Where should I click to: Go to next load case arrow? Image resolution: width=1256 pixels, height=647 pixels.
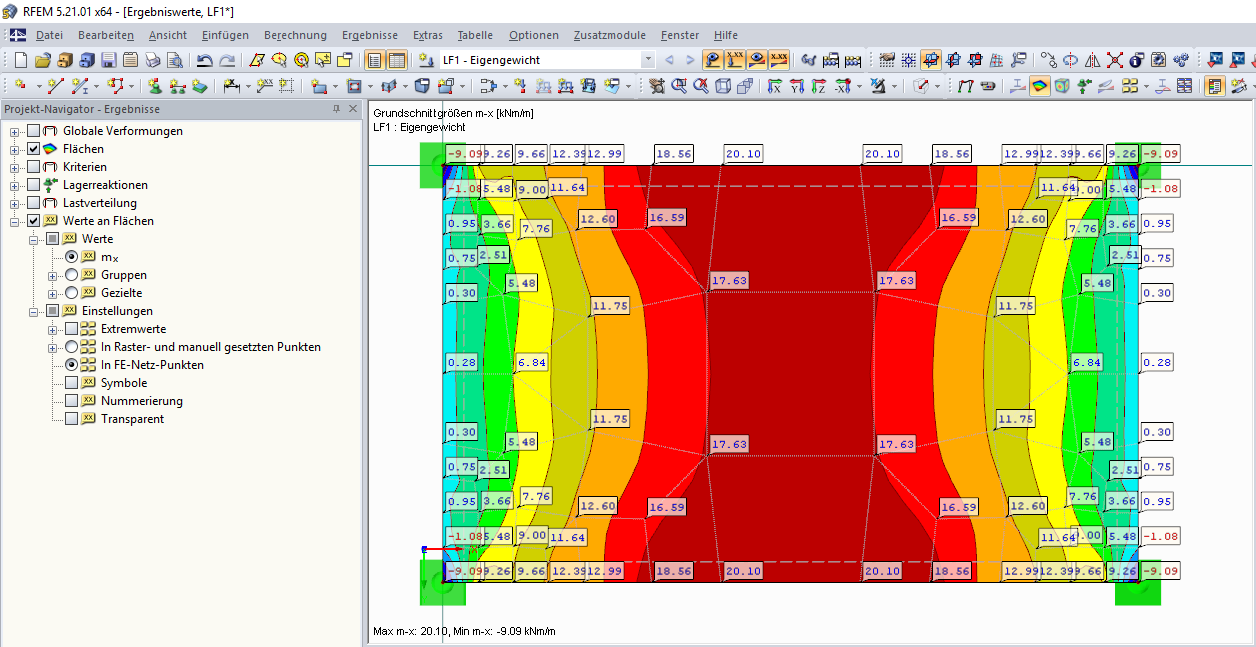(690, 60)
